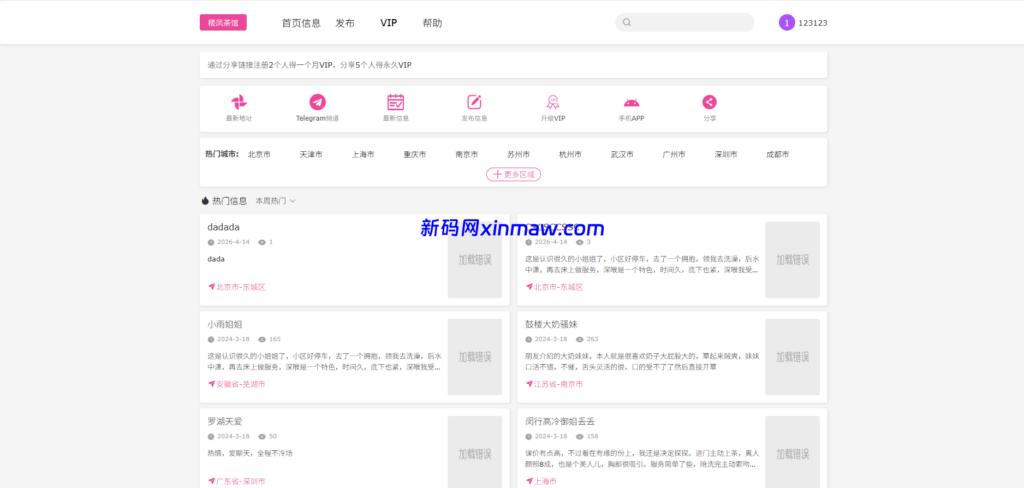
Task: Click the 小雨姐姐 card thumbnail
Action: [x=475, y=357]
